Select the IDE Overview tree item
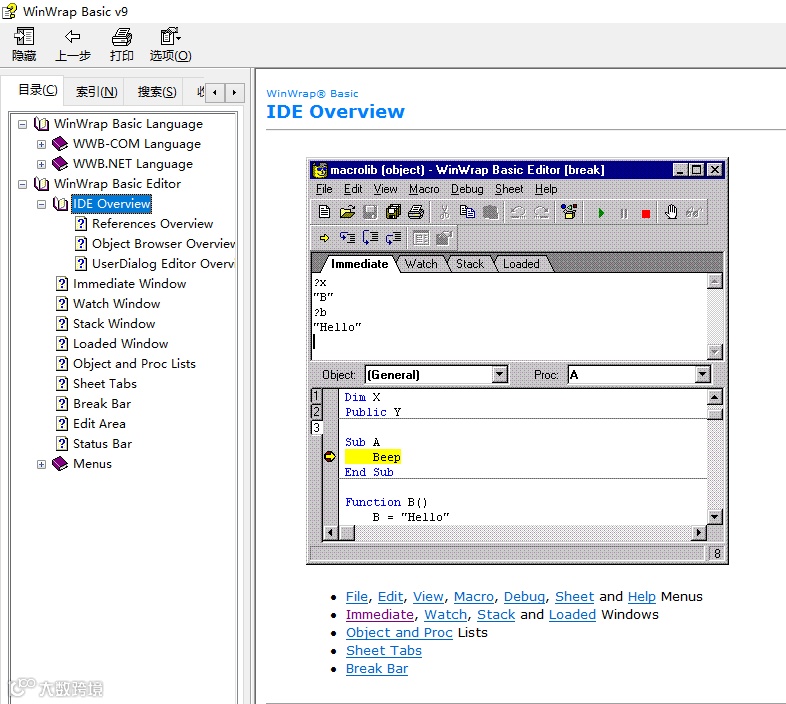This screenshot has width=786, height=704. (x=111, y=204)
